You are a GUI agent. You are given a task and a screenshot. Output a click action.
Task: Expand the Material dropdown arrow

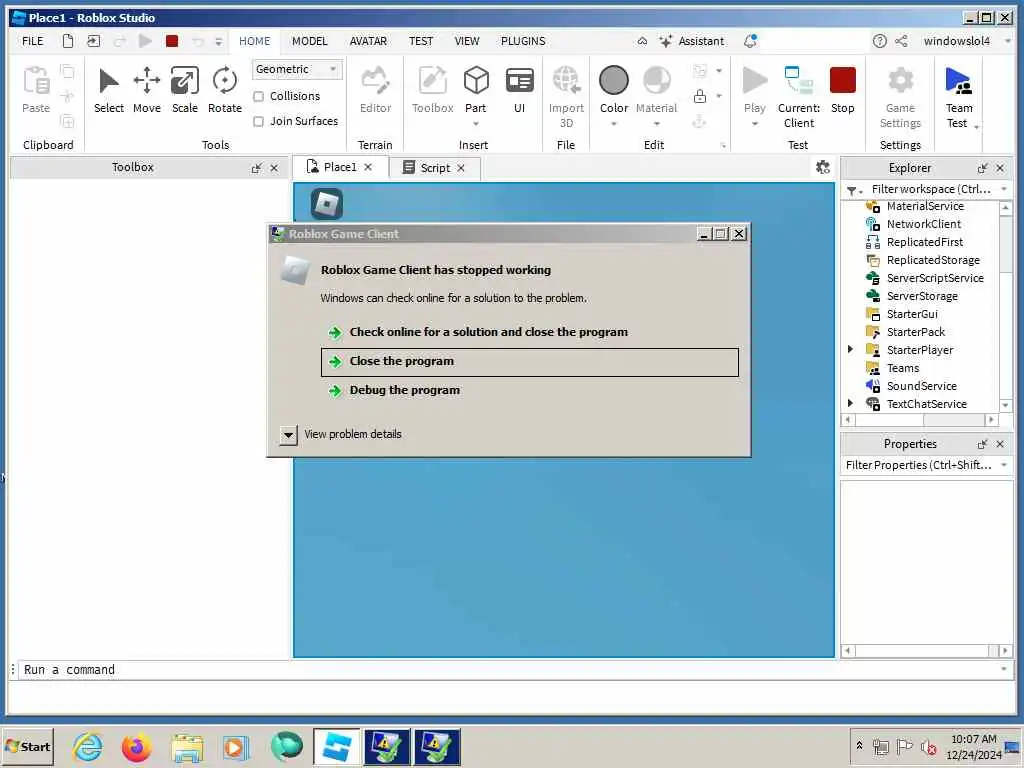point(656,123)
